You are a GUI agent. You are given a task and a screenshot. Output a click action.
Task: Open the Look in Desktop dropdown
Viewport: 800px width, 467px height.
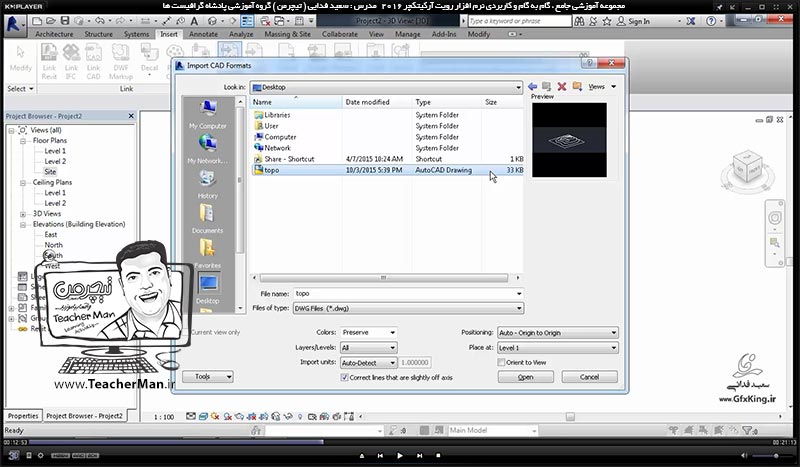tap(386, 87)
